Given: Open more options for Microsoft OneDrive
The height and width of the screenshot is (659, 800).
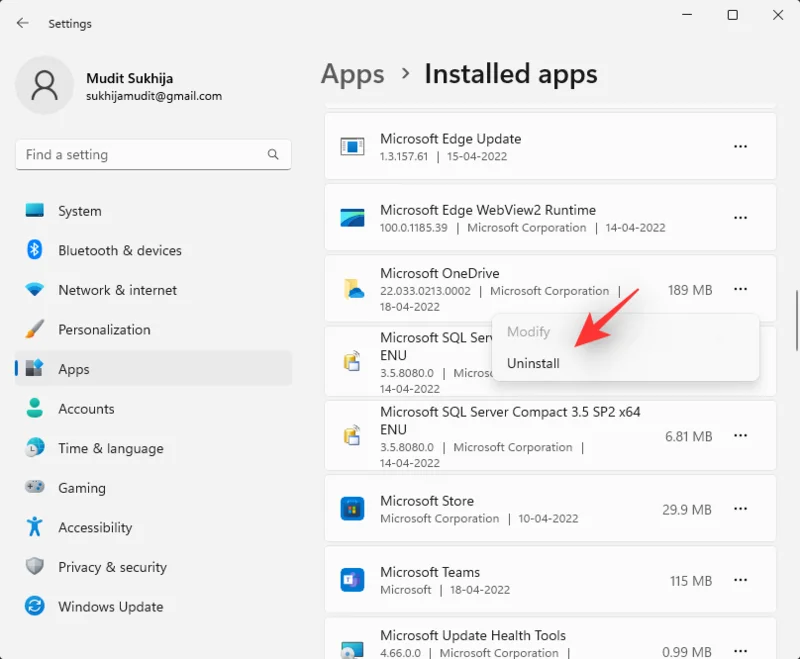Looking at the screenshot, I should point(740,289).
